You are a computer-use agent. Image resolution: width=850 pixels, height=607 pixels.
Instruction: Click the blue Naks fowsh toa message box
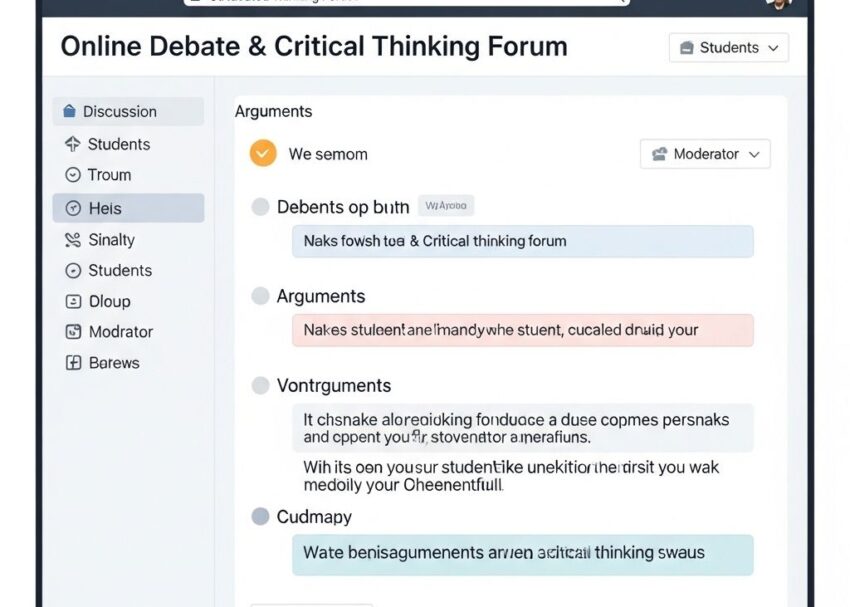(x=522, y=241)
